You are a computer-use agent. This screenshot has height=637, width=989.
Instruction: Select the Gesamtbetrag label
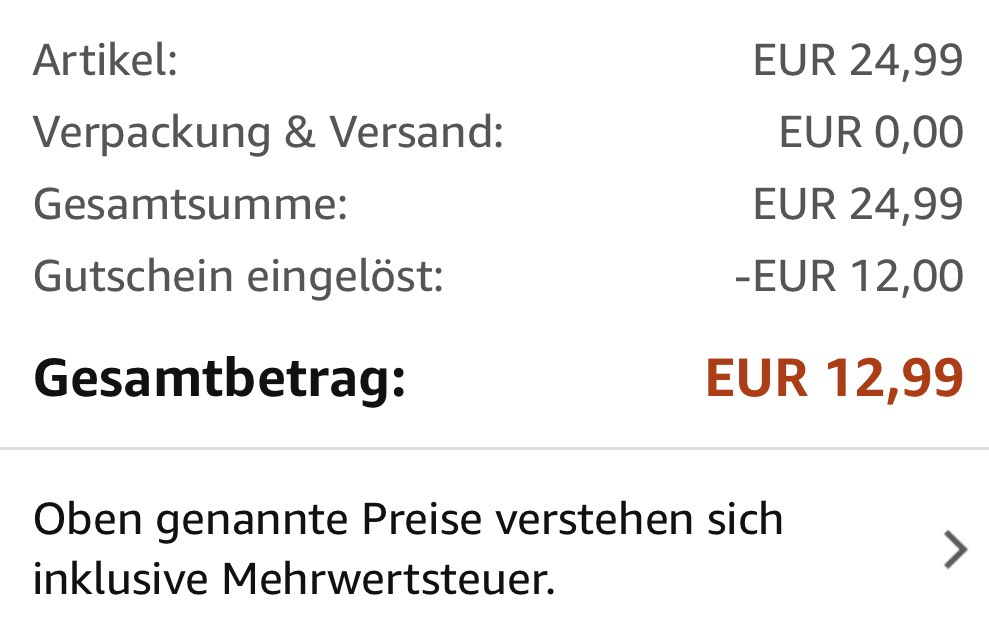[219, 378]
